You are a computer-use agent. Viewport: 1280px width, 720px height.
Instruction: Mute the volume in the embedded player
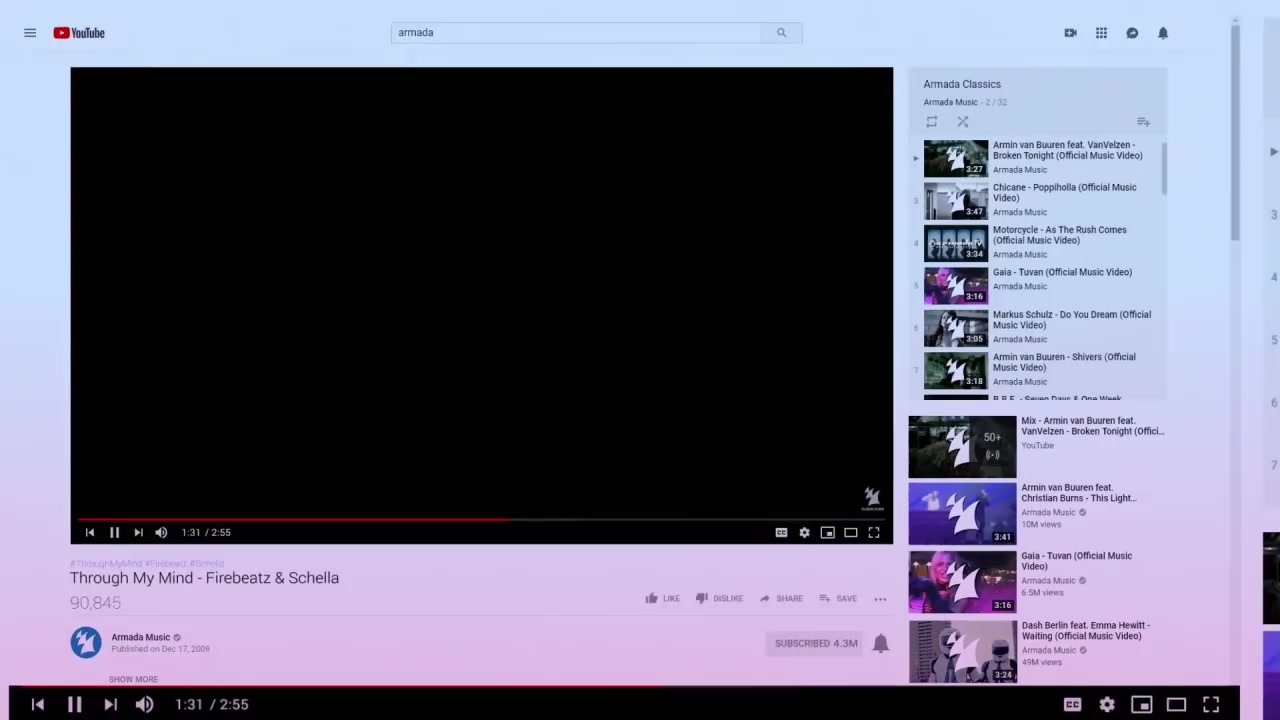(x=161, y=533)
